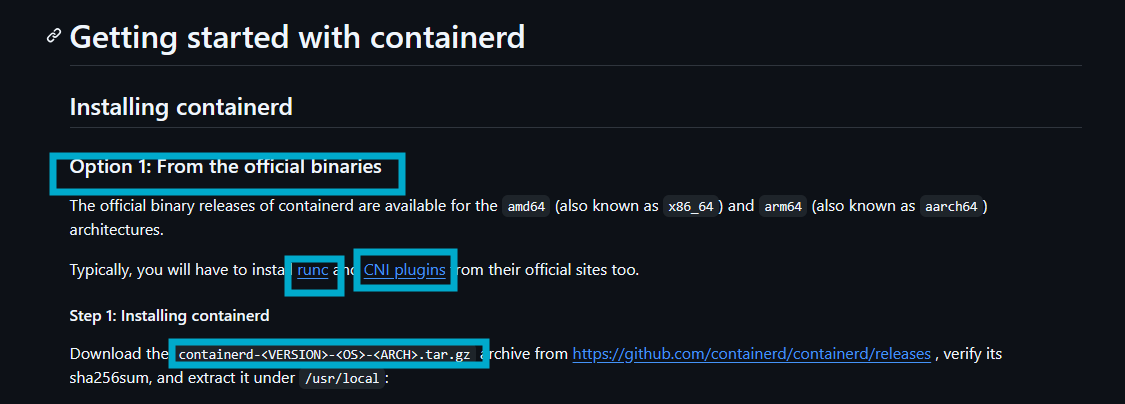Click the x86_64 inline code label
This screenshot has width=1125, height=404.
[690, 207]
